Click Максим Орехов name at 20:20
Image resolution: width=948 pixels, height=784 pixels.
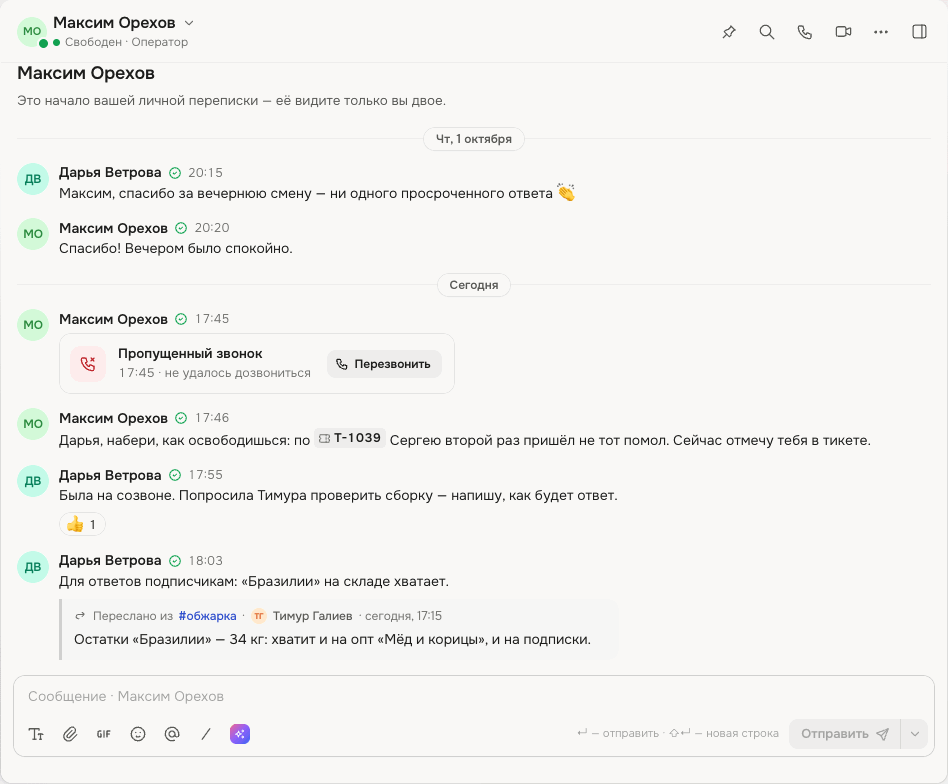tap(113, 228)
